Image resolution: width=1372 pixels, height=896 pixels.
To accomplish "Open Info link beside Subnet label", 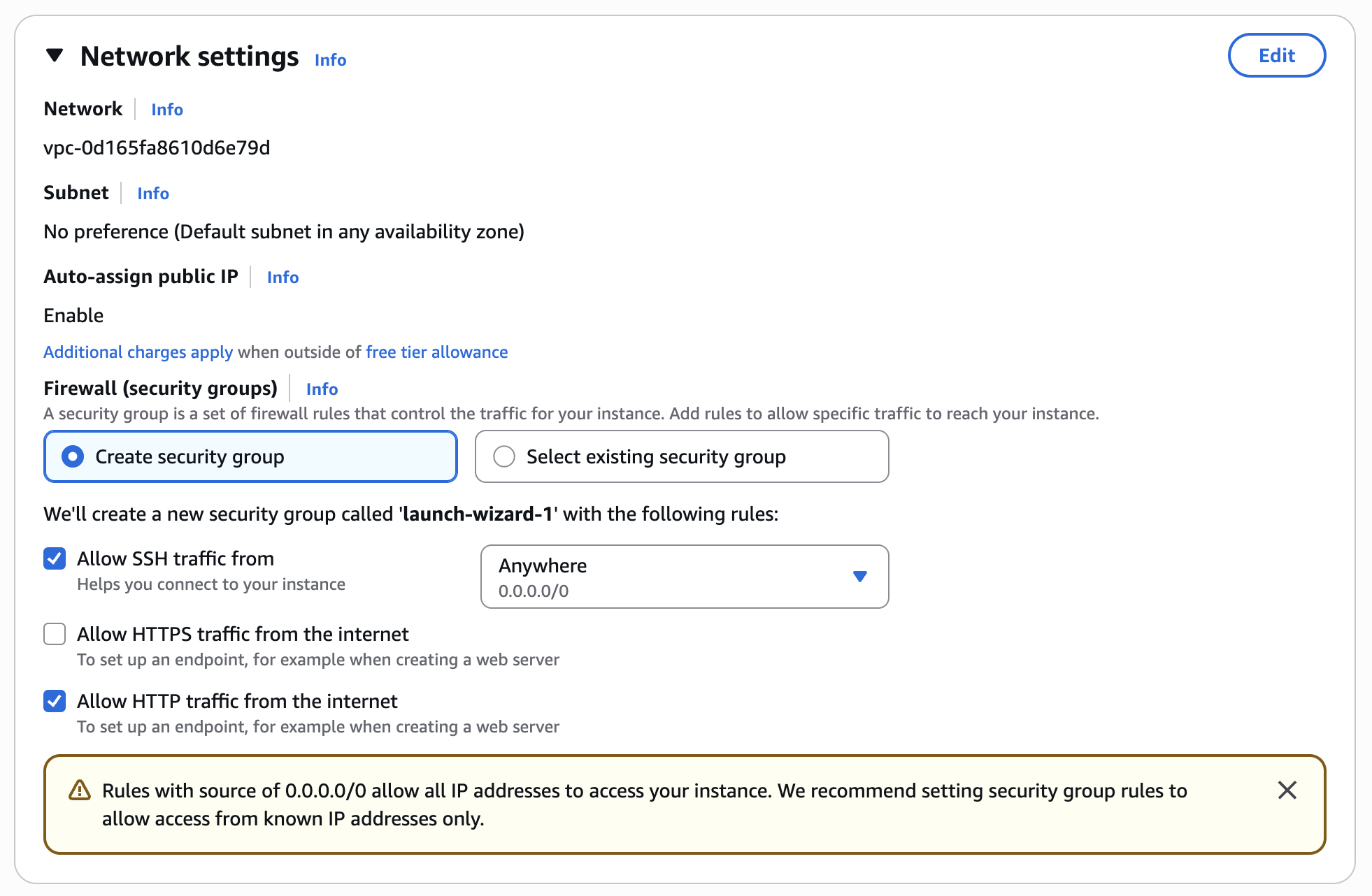I will pos(153,194).
